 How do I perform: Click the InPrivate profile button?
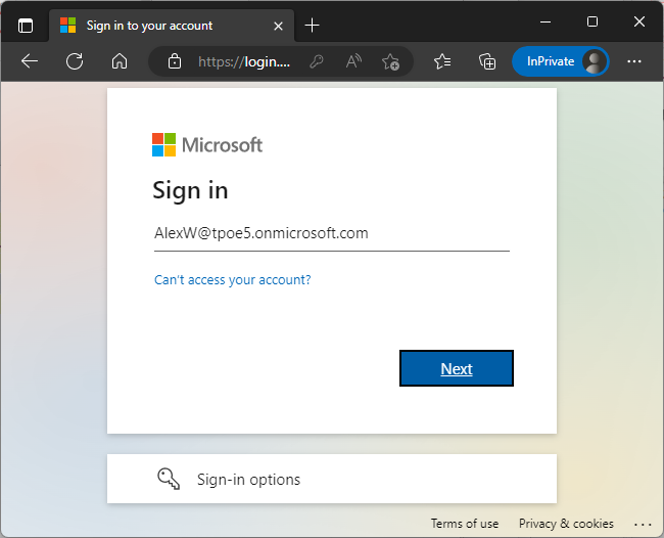(560, 62)
